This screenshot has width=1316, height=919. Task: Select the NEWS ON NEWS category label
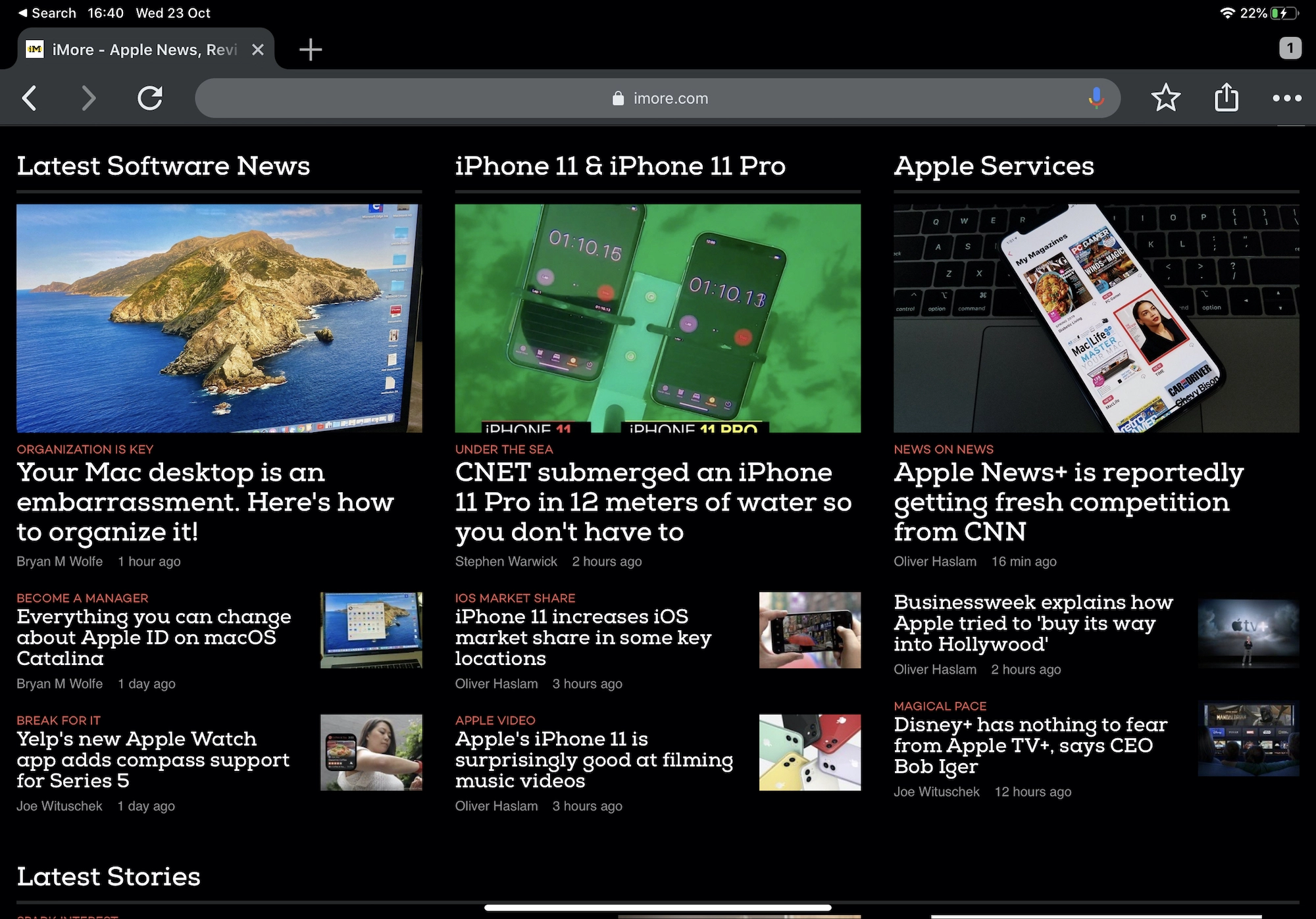pyautogui.click(x=944, y=449)
